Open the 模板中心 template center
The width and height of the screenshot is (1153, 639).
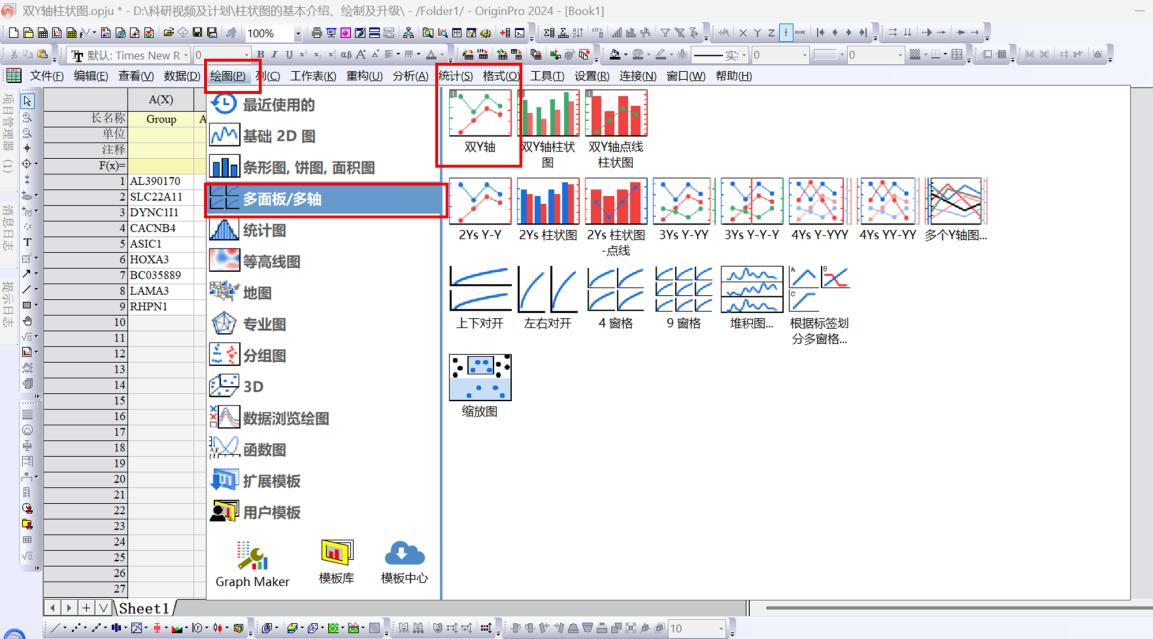404,563
